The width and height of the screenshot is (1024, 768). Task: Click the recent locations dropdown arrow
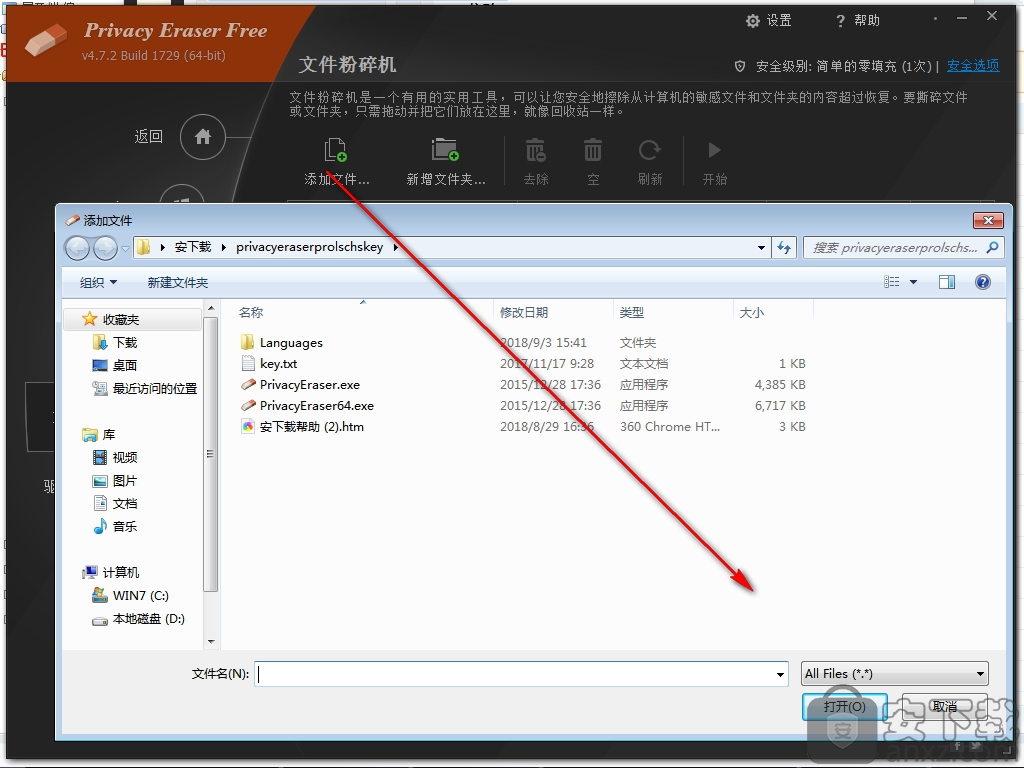click(125, 248)
